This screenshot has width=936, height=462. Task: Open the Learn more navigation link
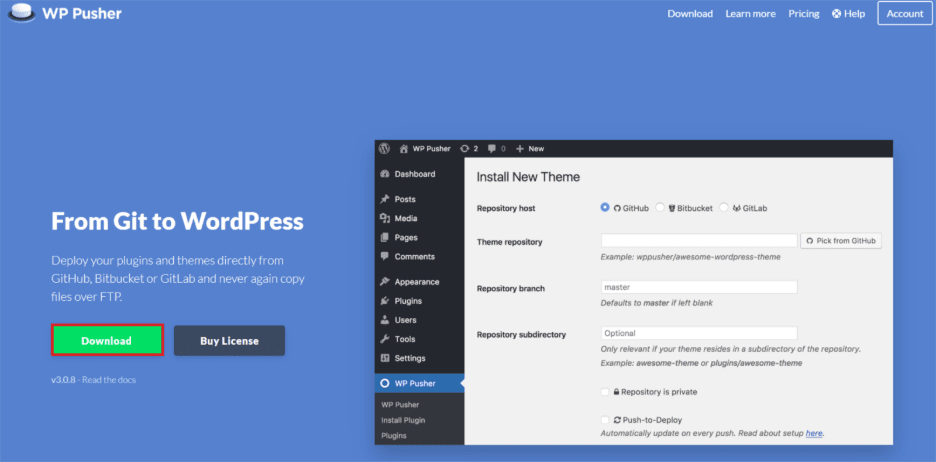point(750,14)
